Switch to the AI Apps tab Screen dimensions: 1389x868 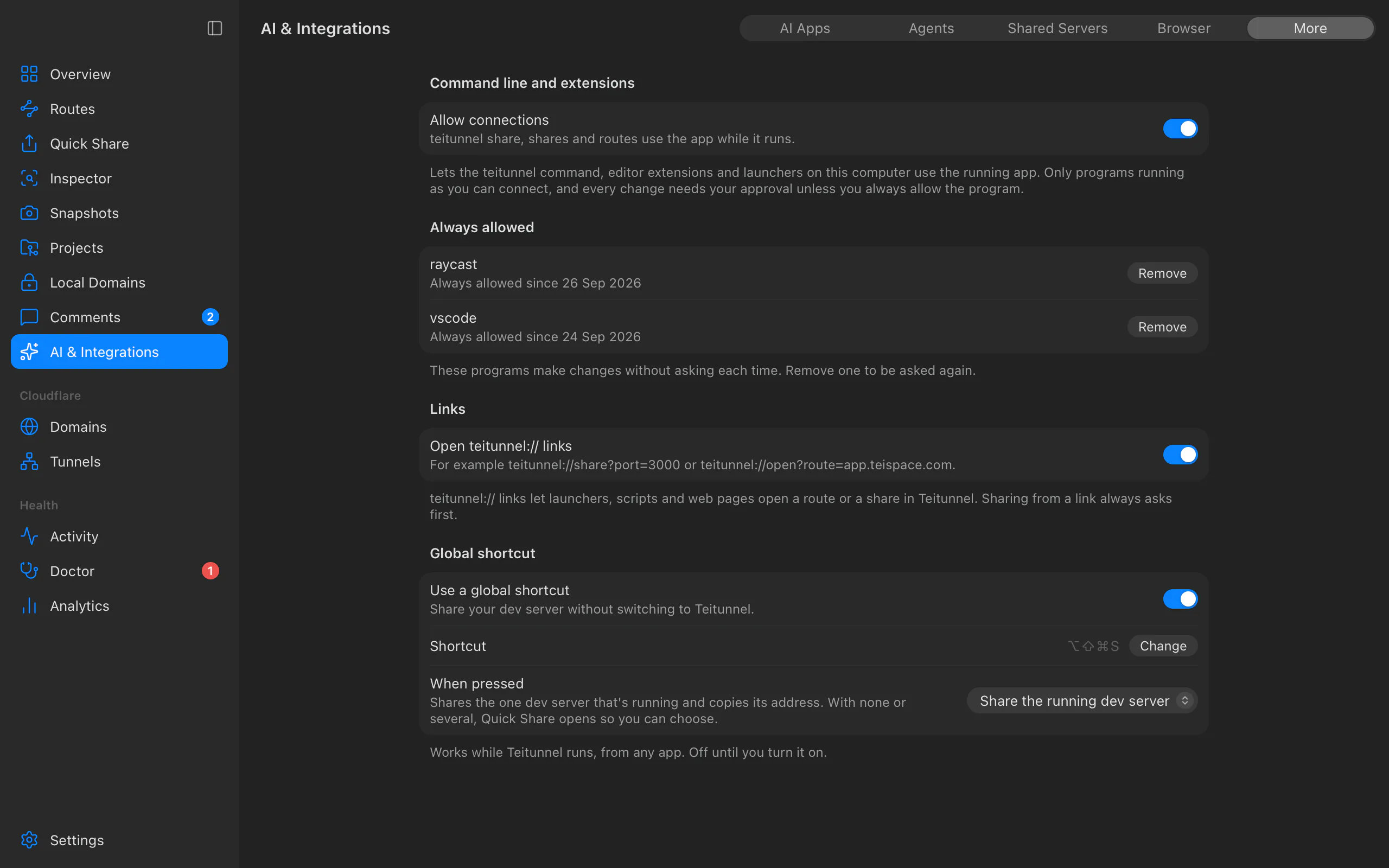click(x=805, y=28)
